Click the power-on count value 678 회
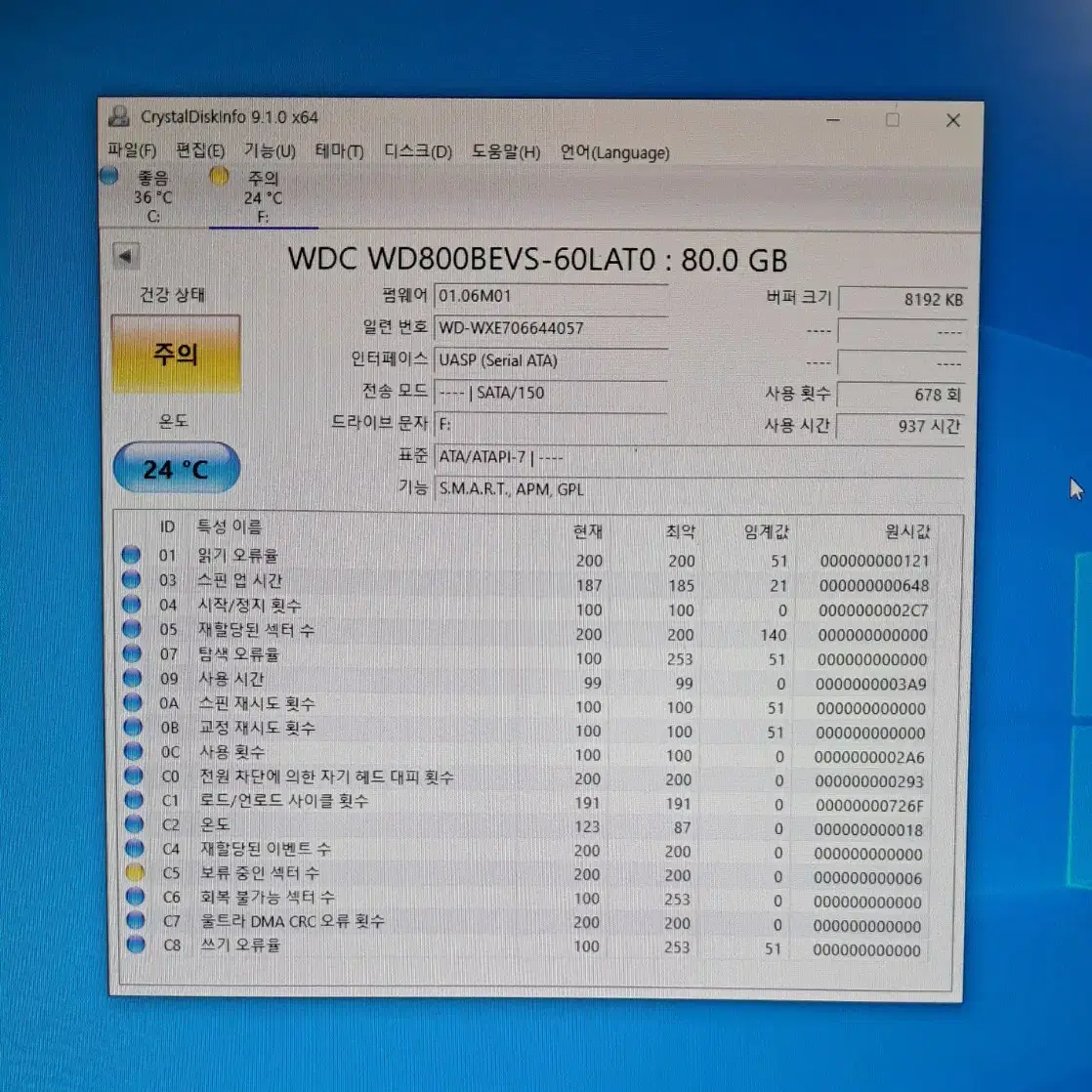This screenshot has width=1092, height=1092. click(900, 395)
